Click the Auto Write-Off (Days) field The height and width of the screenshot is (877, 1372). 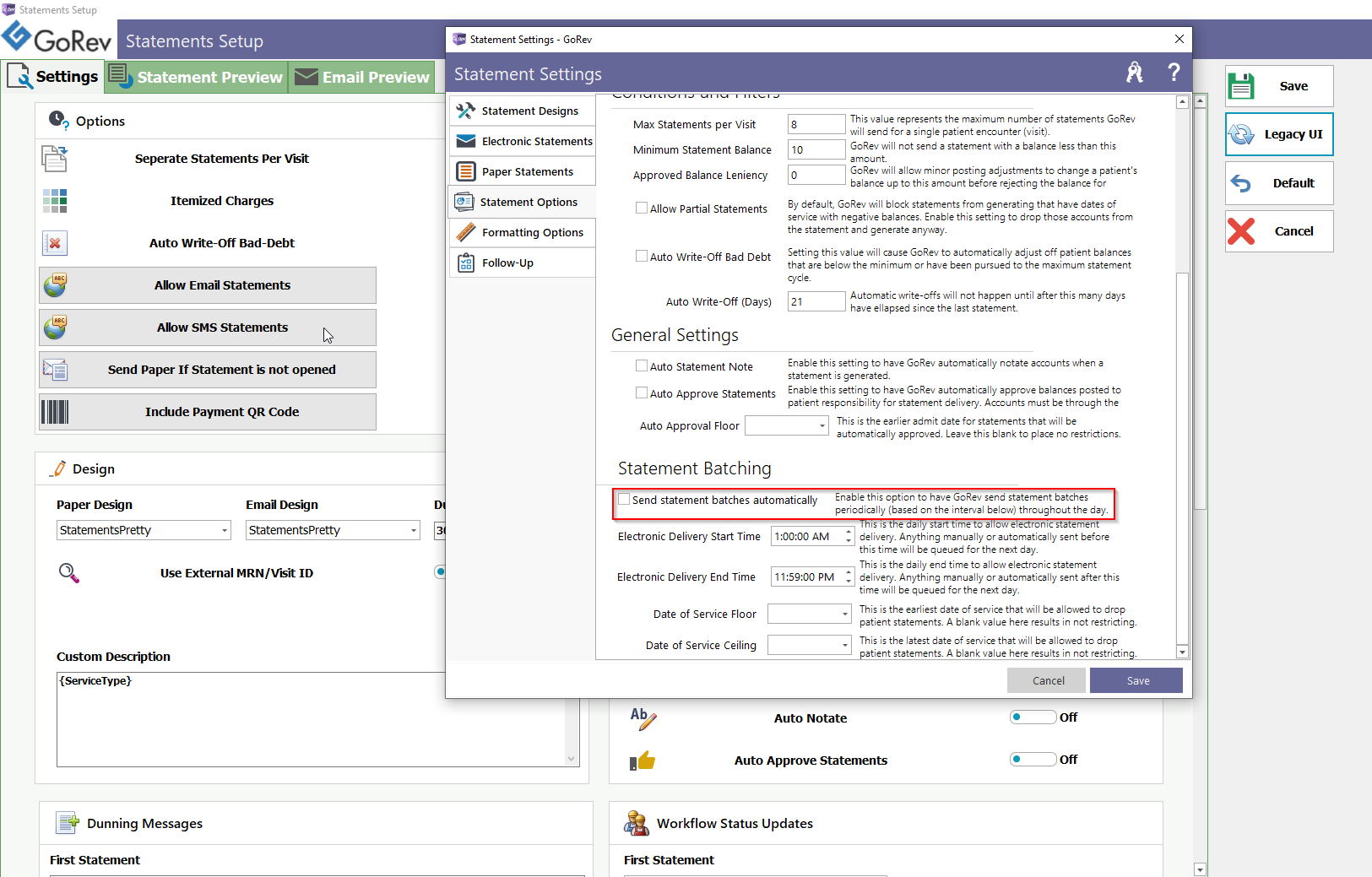click(x=816, y=301)
